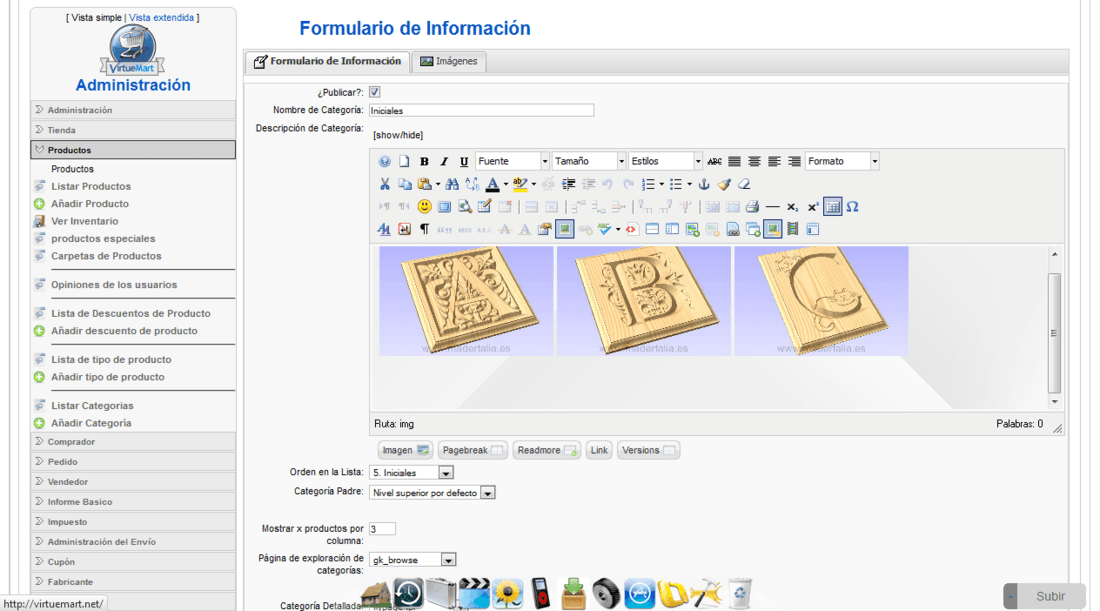The image size is (1100, 611).
Task: Apply underline formatting in the editor
Action: click(x=464, y=161)
